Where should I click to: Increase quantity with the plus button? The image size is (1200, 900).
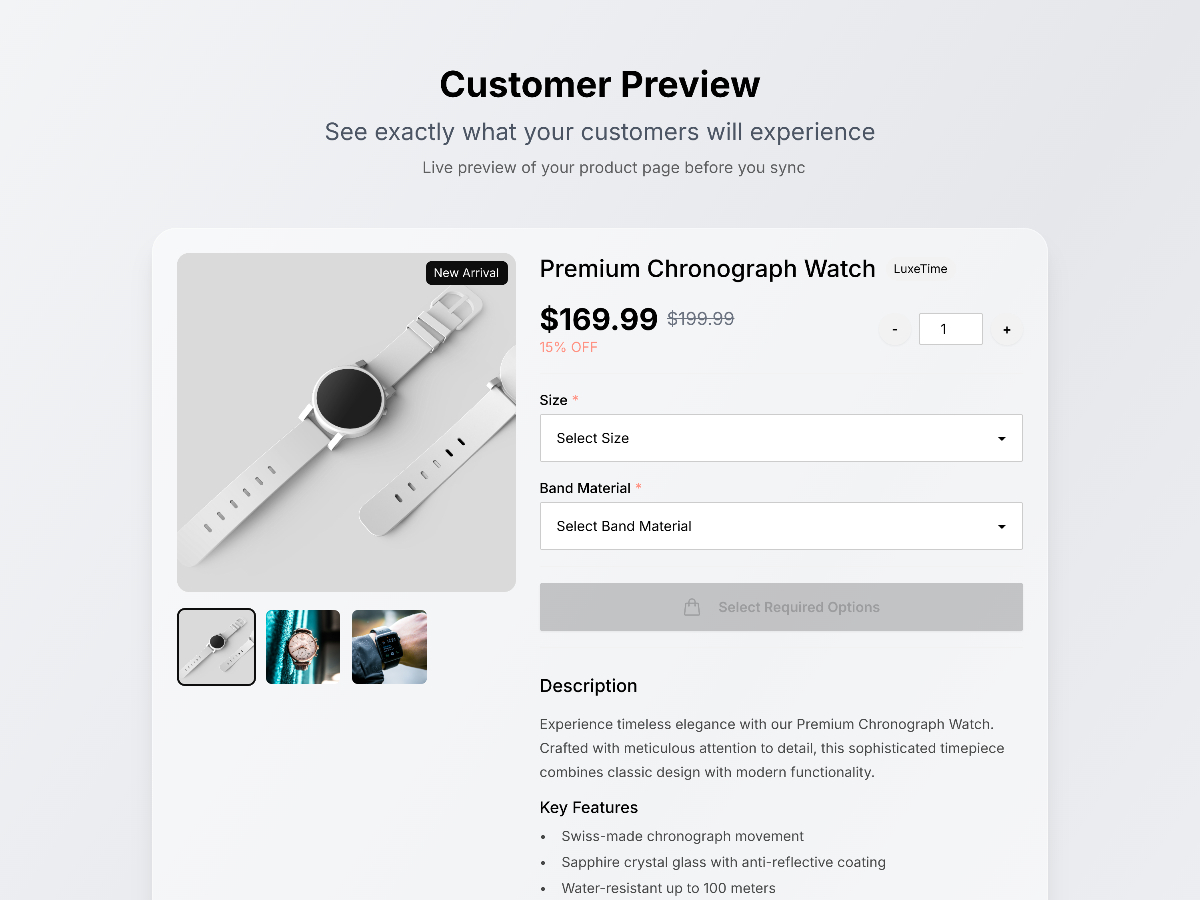[x=1007, y=330]
